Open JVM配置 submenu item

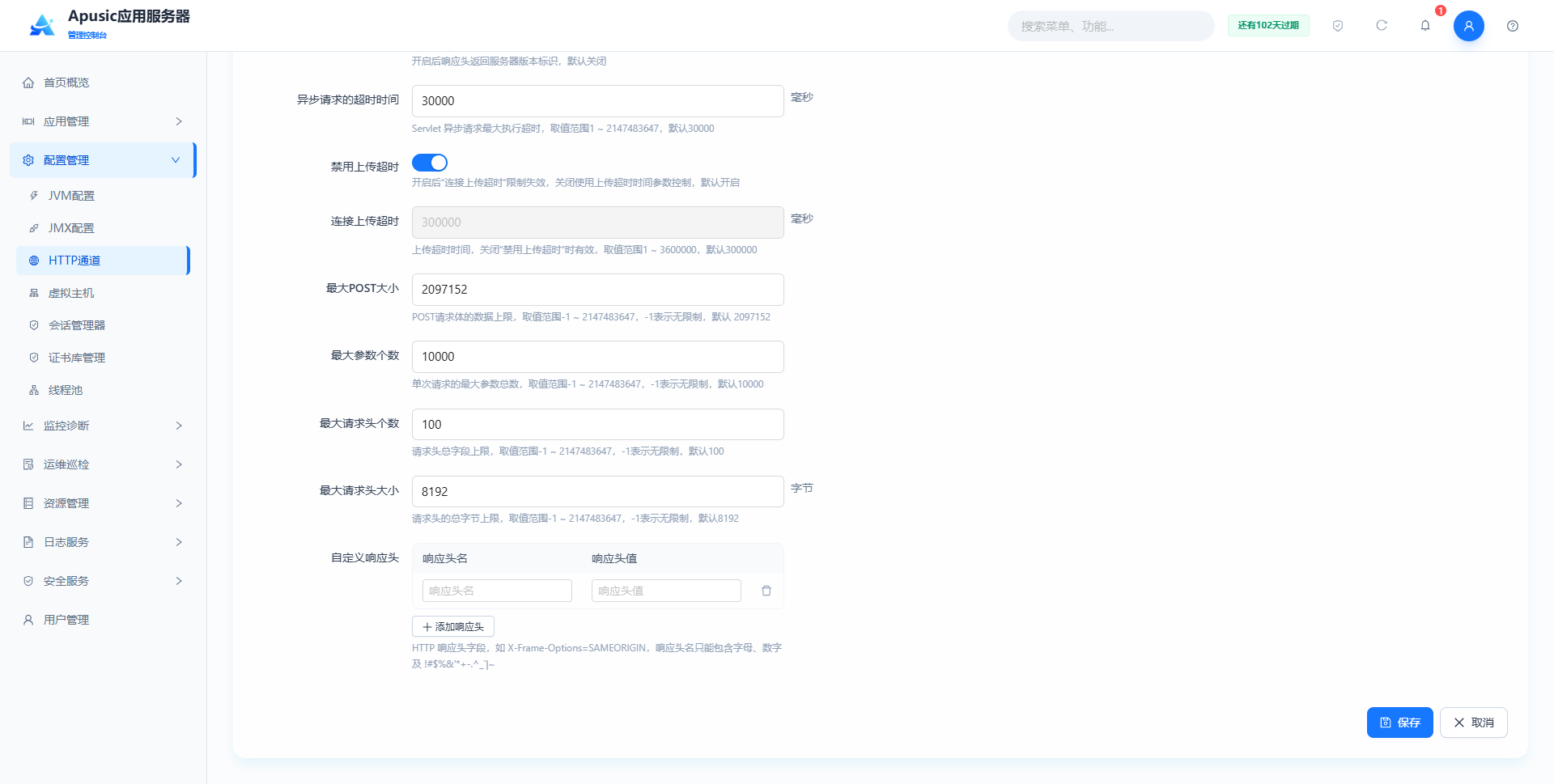coord(103,196)
